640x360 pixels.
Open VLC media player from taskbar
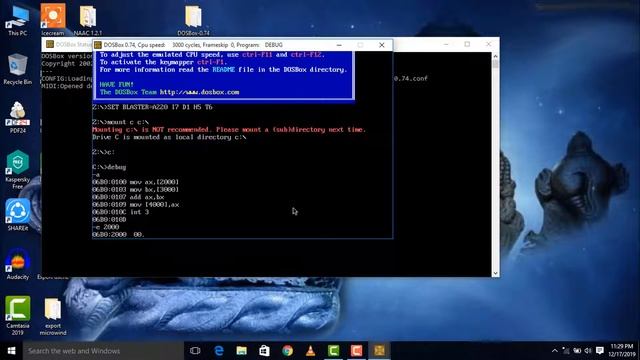click(311, 351)
